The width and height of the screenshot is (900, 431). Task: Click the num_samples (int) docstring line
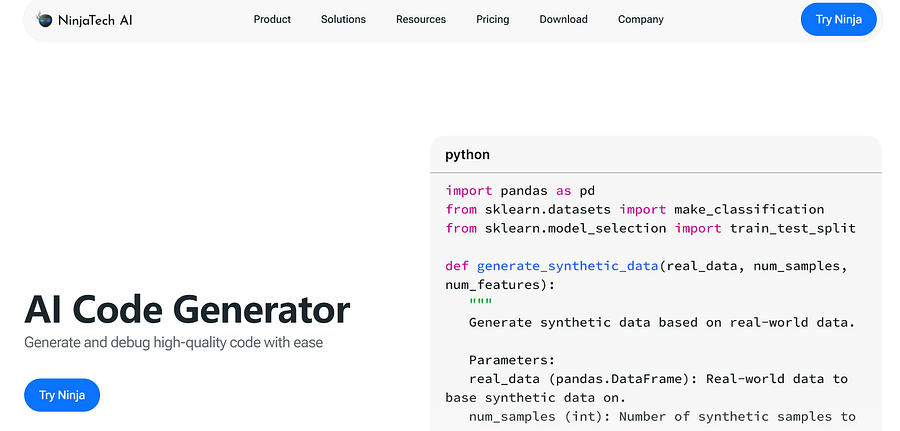coord(662,417)
